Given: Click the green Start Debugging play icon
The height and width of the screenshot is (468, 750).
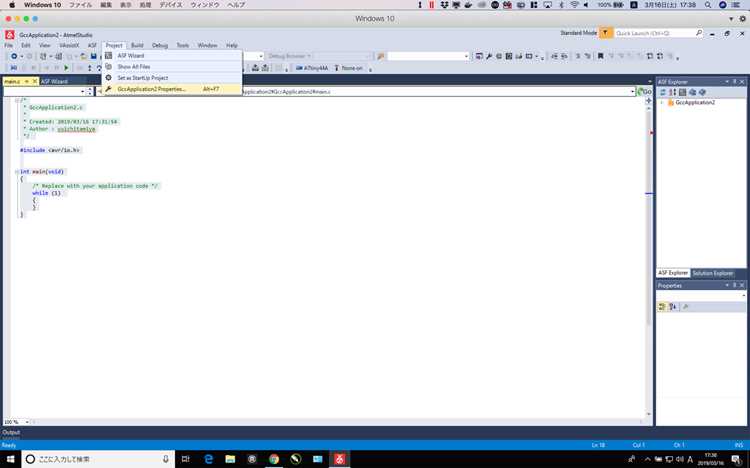Looking at the screenshot, I should [66, 68].
